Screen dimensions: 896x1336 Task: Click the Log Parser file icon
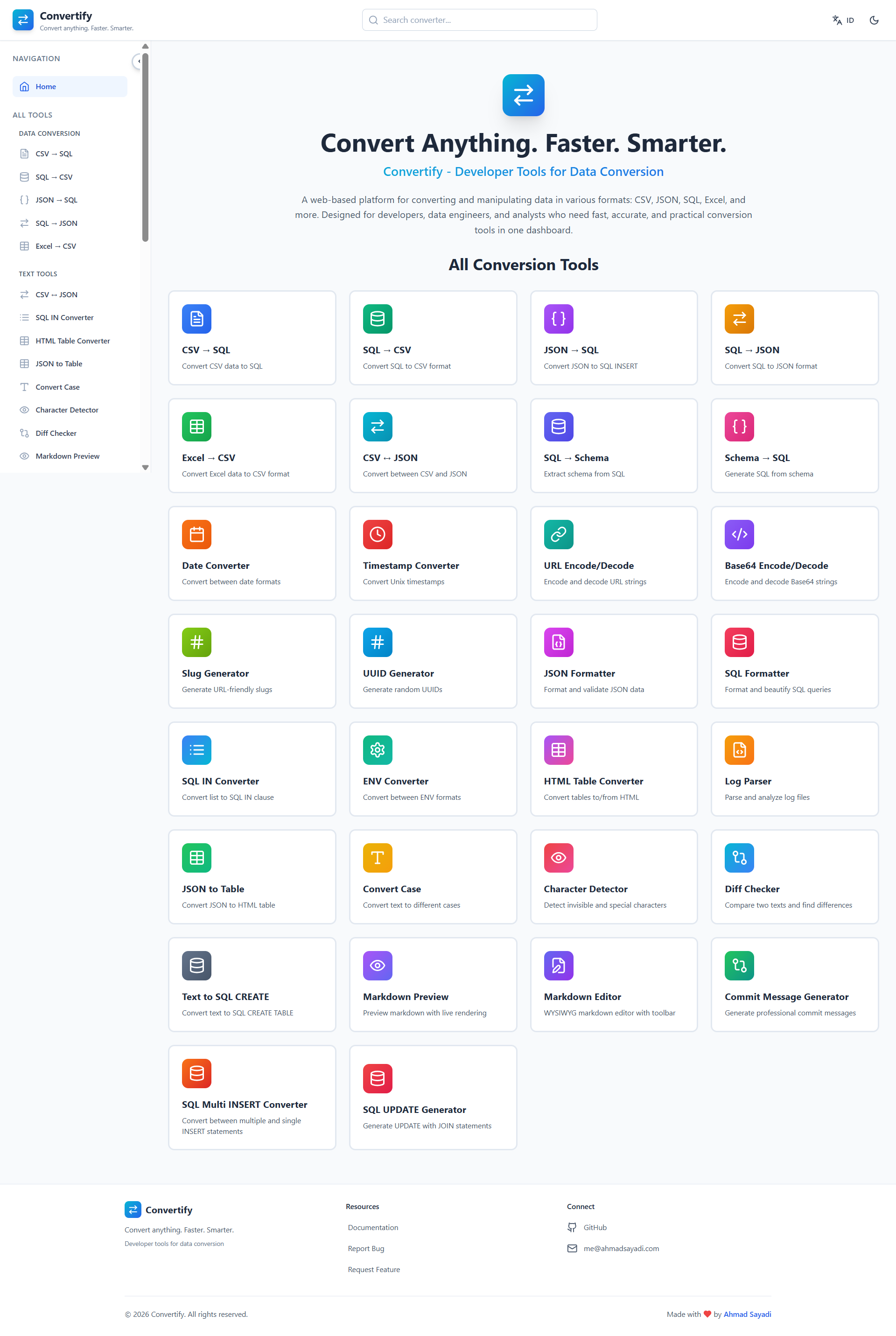click(x=739, y=750)
